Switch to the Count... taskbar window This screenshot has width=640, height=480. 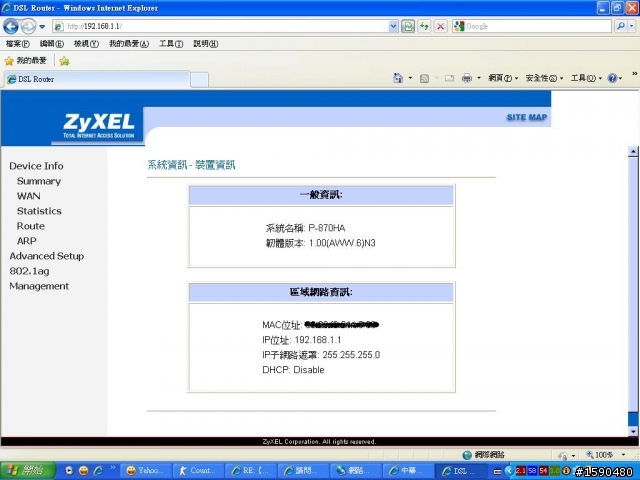pos(198,471)
